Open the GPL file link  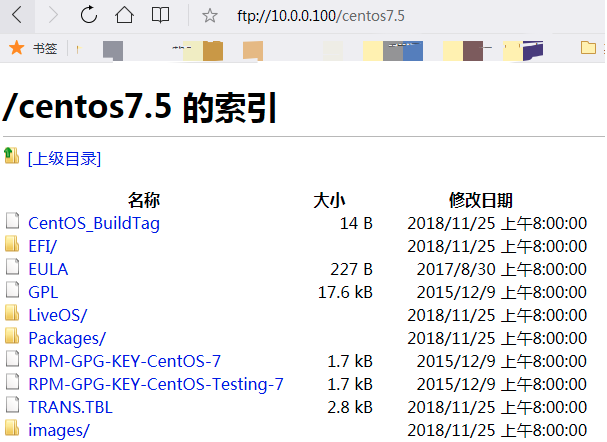click(x=43, y=292)
